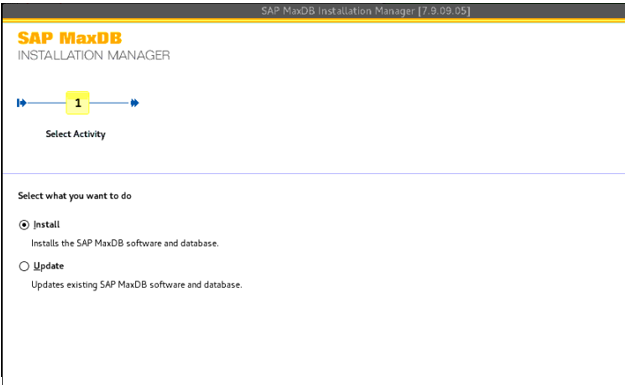
Task: Click the wizard end double-arrow icon
Action: click(x=135, y=103)
